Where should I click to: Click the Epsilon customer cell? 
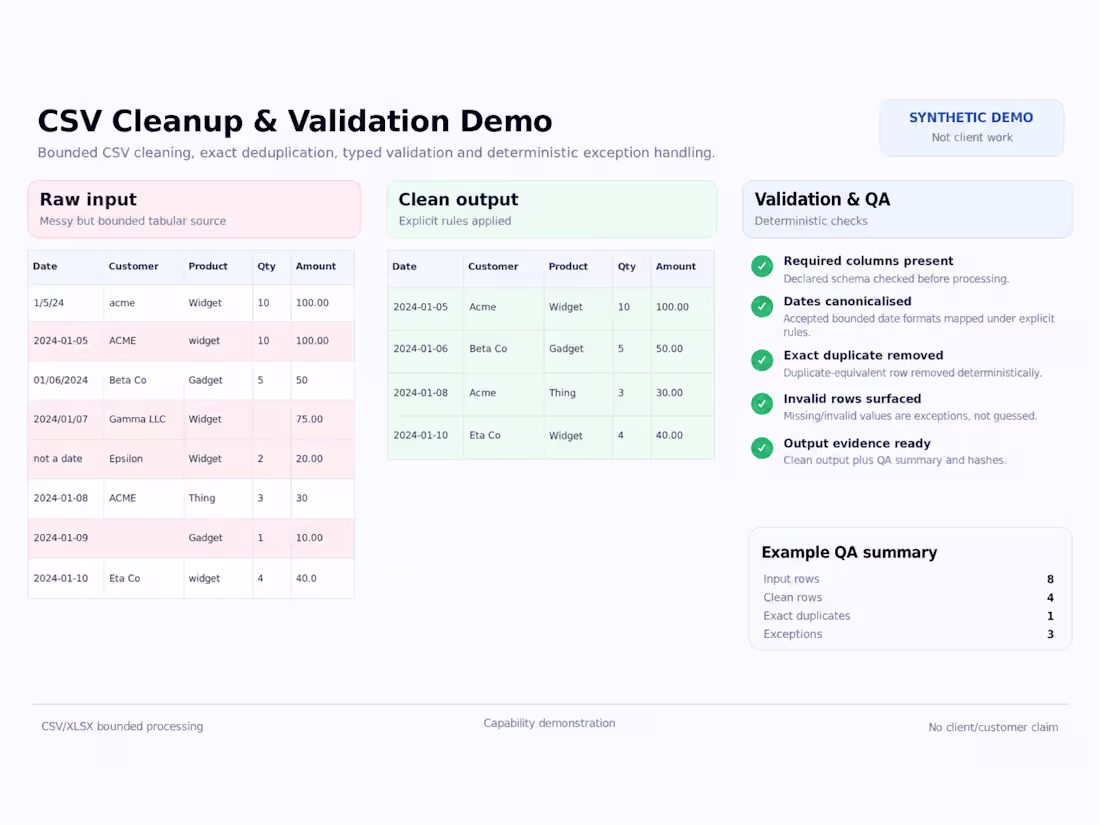coord(126,459)
